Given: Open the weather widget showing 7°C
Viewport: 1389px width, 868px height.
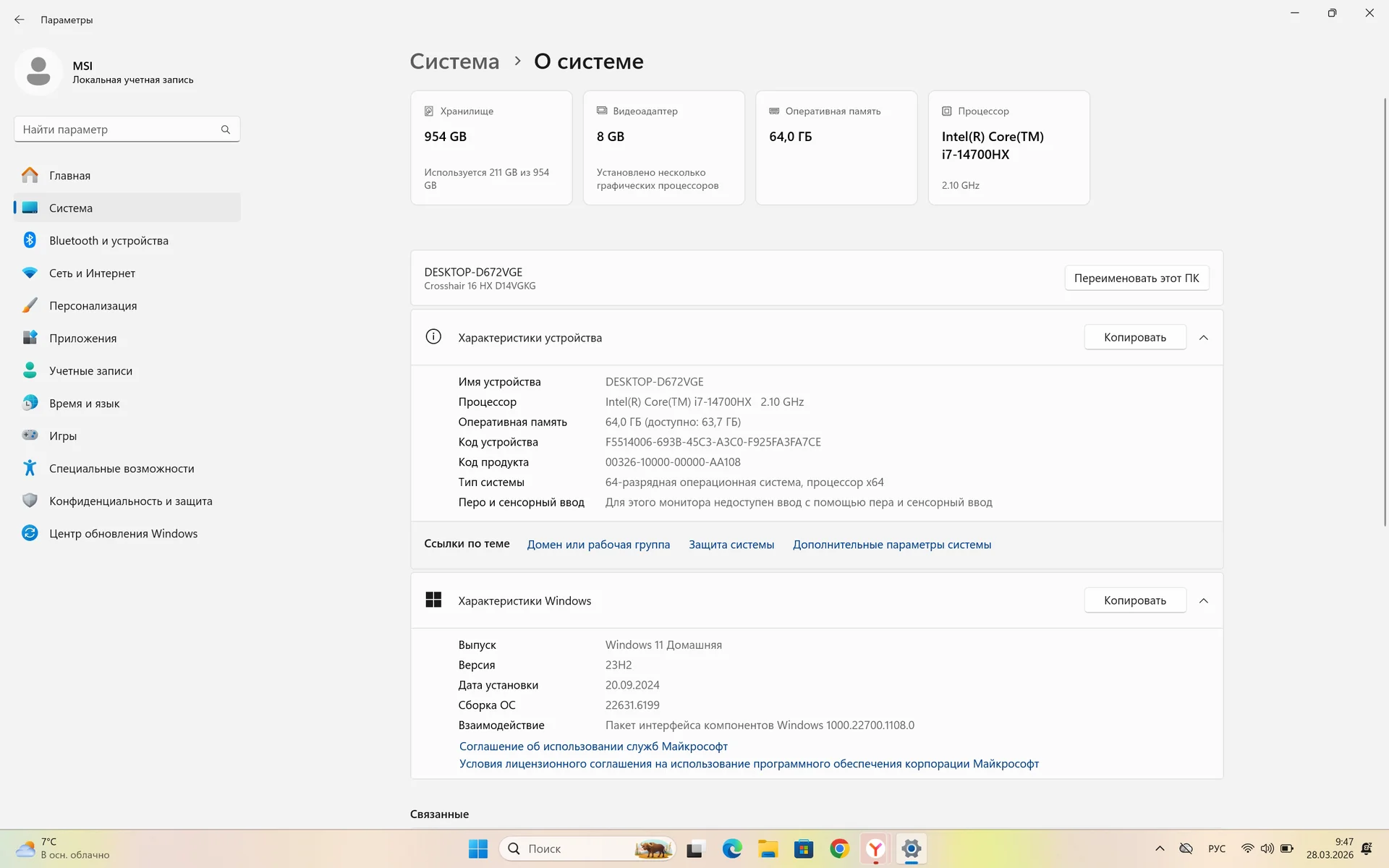Looking at the screenshot, I should [63, 848].
